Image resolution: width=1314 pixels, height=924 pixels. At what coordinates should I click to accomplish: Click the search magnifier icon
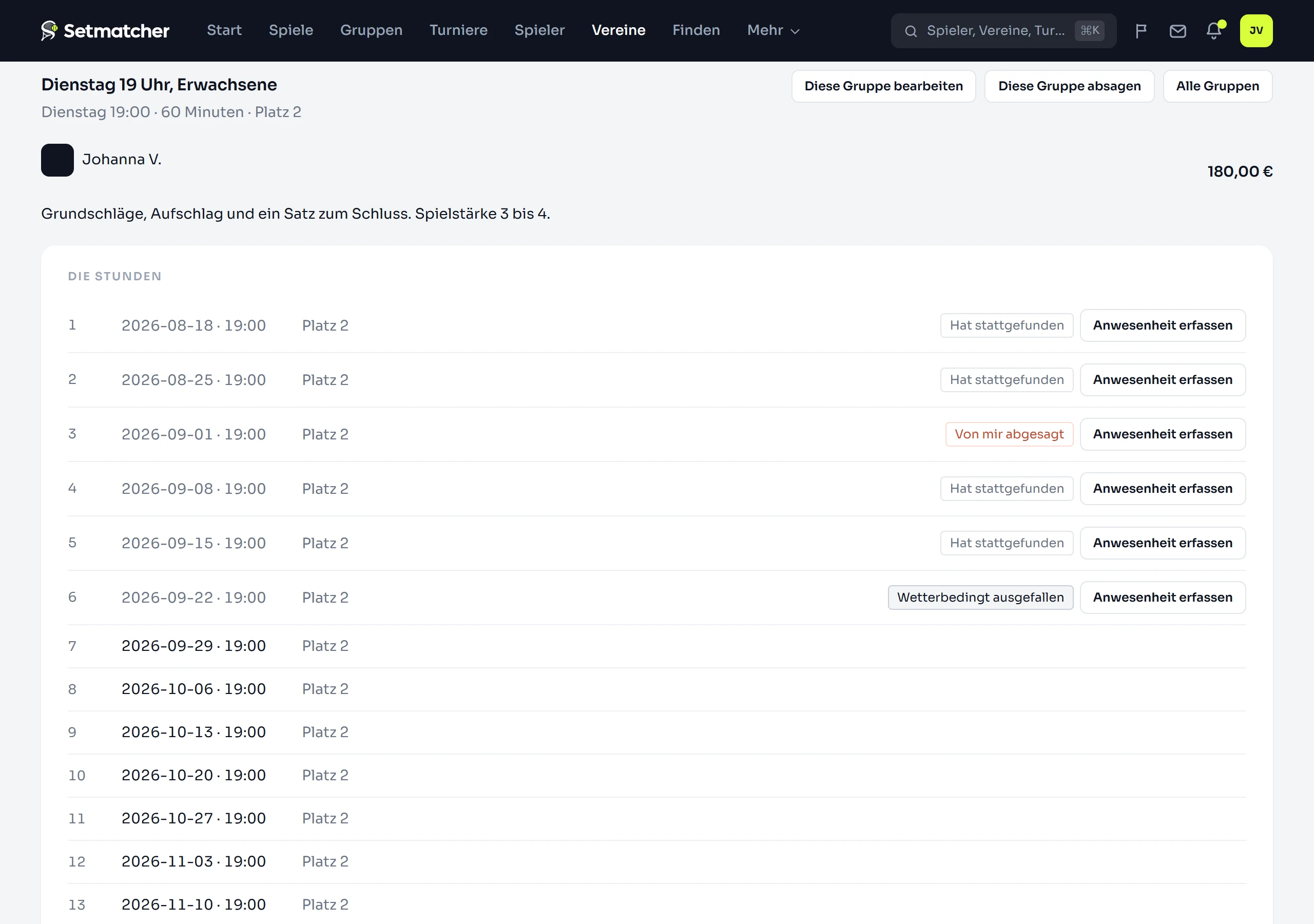click(911, 31)
